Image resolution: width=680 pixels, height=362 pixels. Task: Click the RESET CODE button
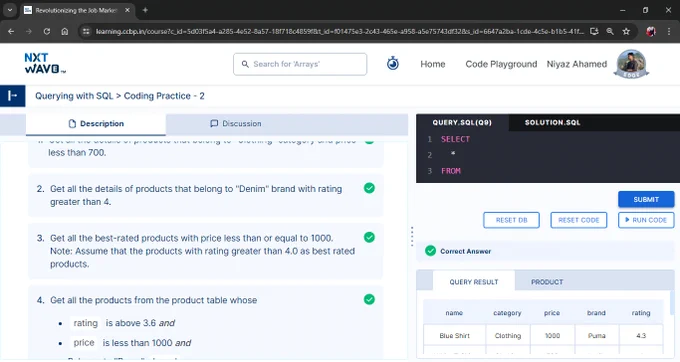579,220
